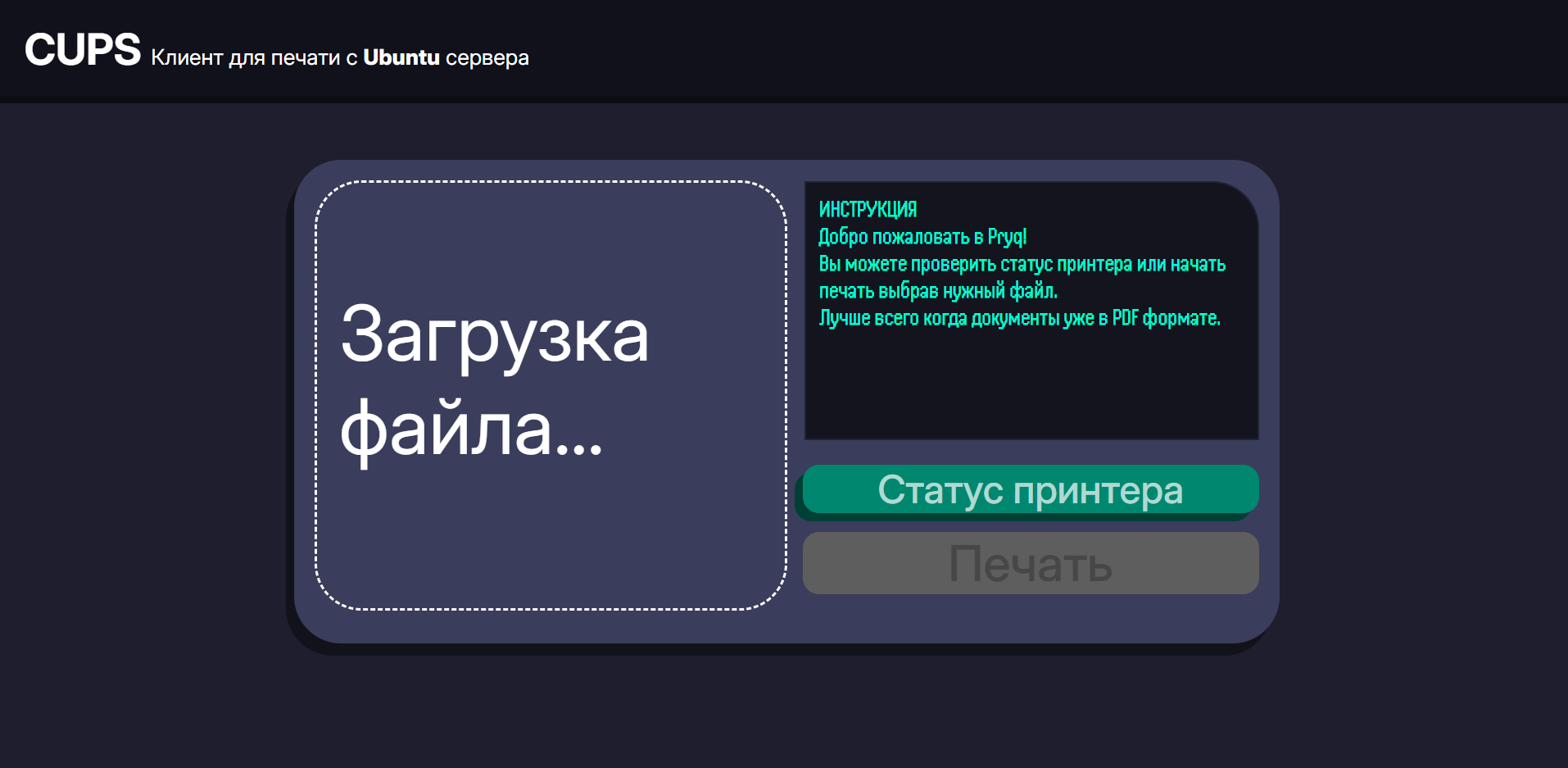Click the bold "Ubuntu" word in header
The height and width of the screenshot is (768, 1568).
pyautogui.click(x=401, y=57)
